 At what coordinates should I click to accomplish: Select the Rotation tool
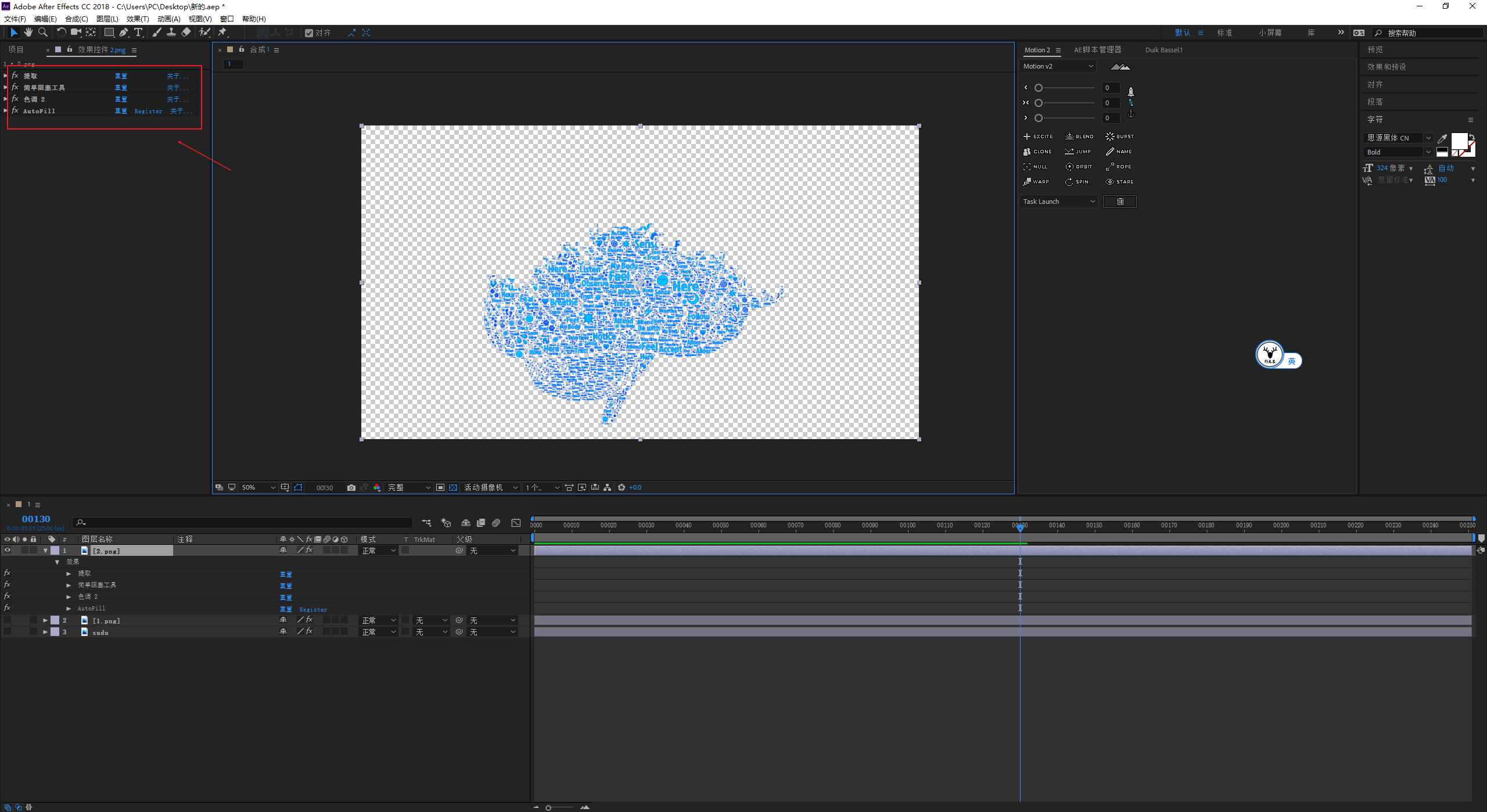[61, 33]
